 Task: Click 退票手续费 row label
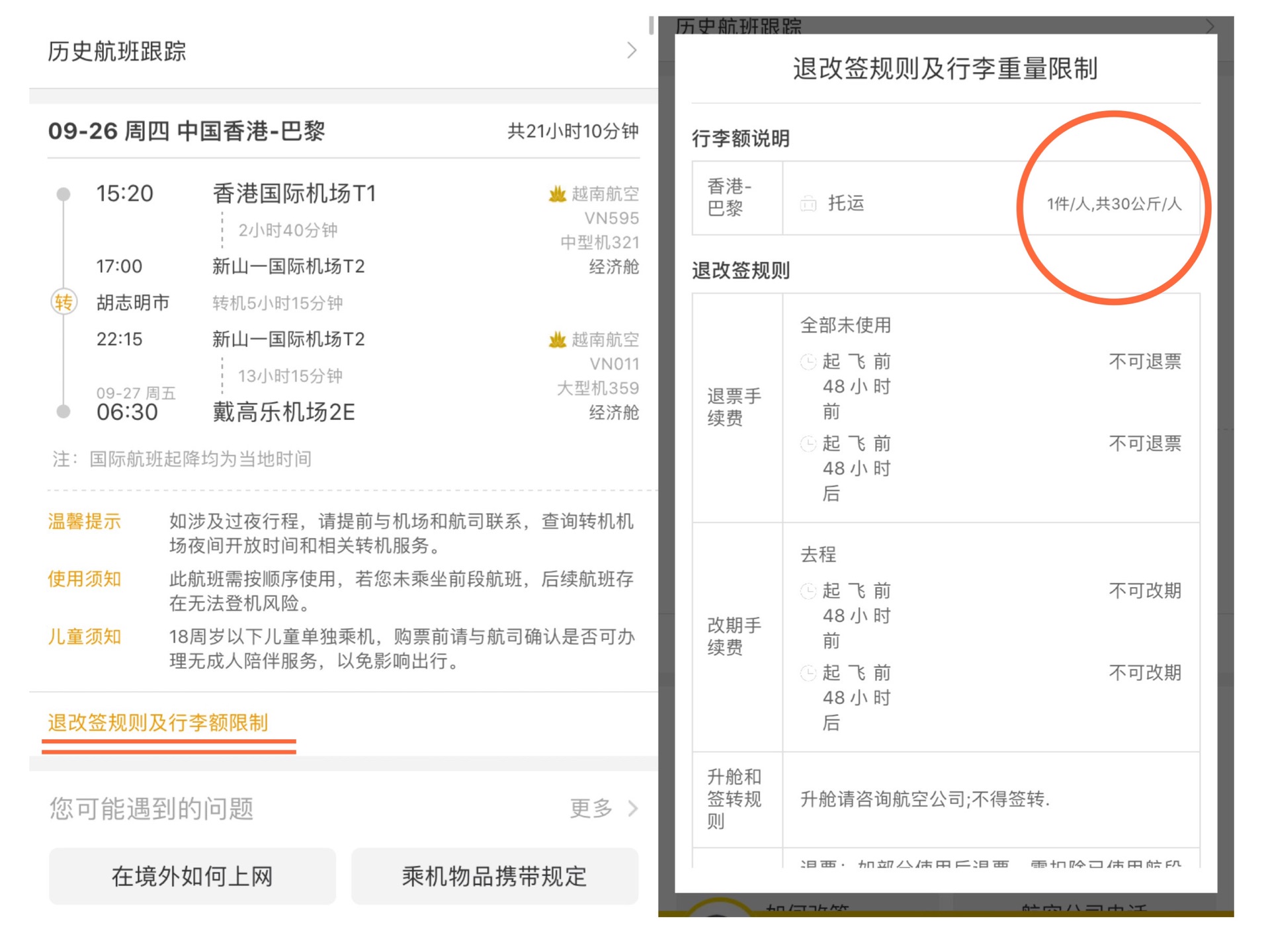pyautogui.click(x=734, y=407)
